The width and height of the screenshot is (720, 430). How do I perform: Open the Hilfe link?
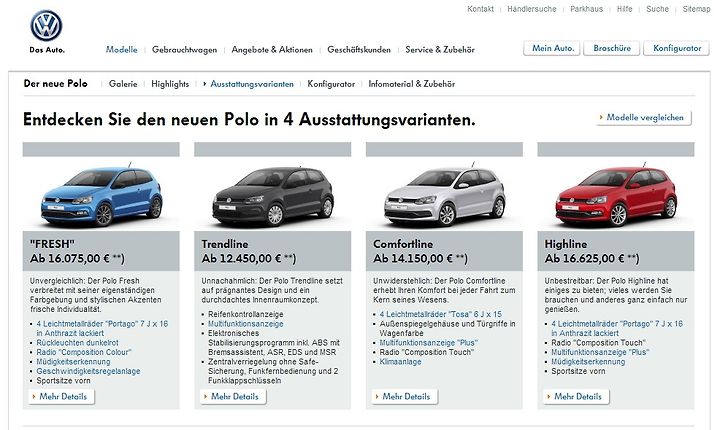pyautogui.click(x=624, y=9)
